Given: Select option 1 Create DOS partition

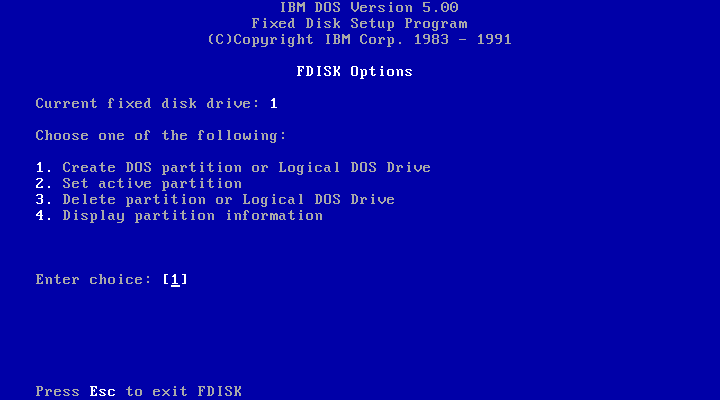Looking at the screenshot, I should point(233,168).
